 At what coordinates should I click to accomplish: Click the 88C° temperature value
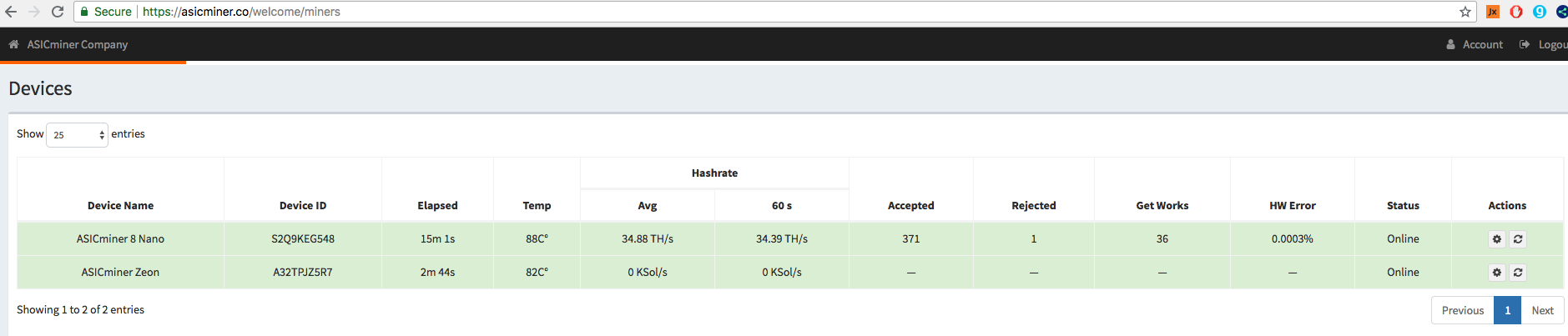click(x=537, y=238)
